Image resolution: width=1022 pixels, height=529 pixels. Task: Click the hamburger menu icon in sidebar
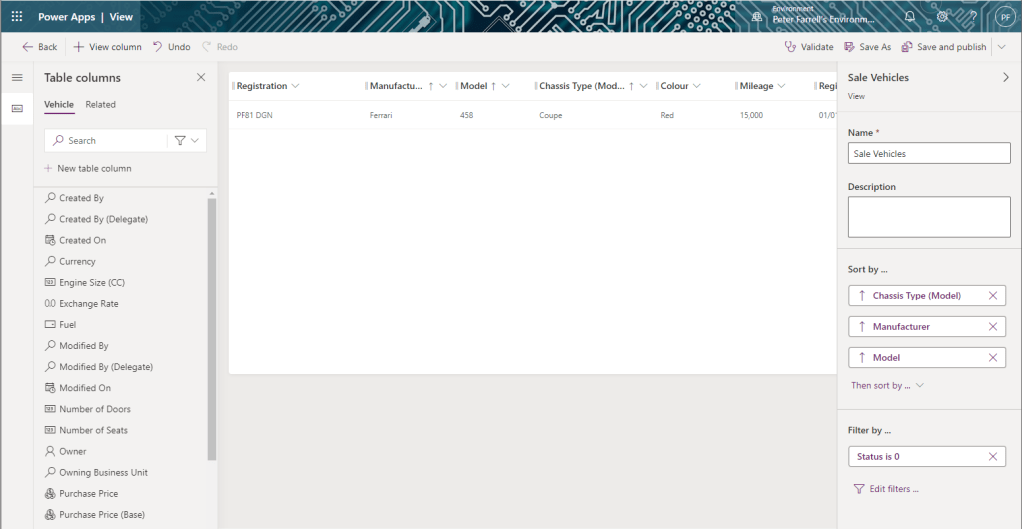click(x=17, y=78)
